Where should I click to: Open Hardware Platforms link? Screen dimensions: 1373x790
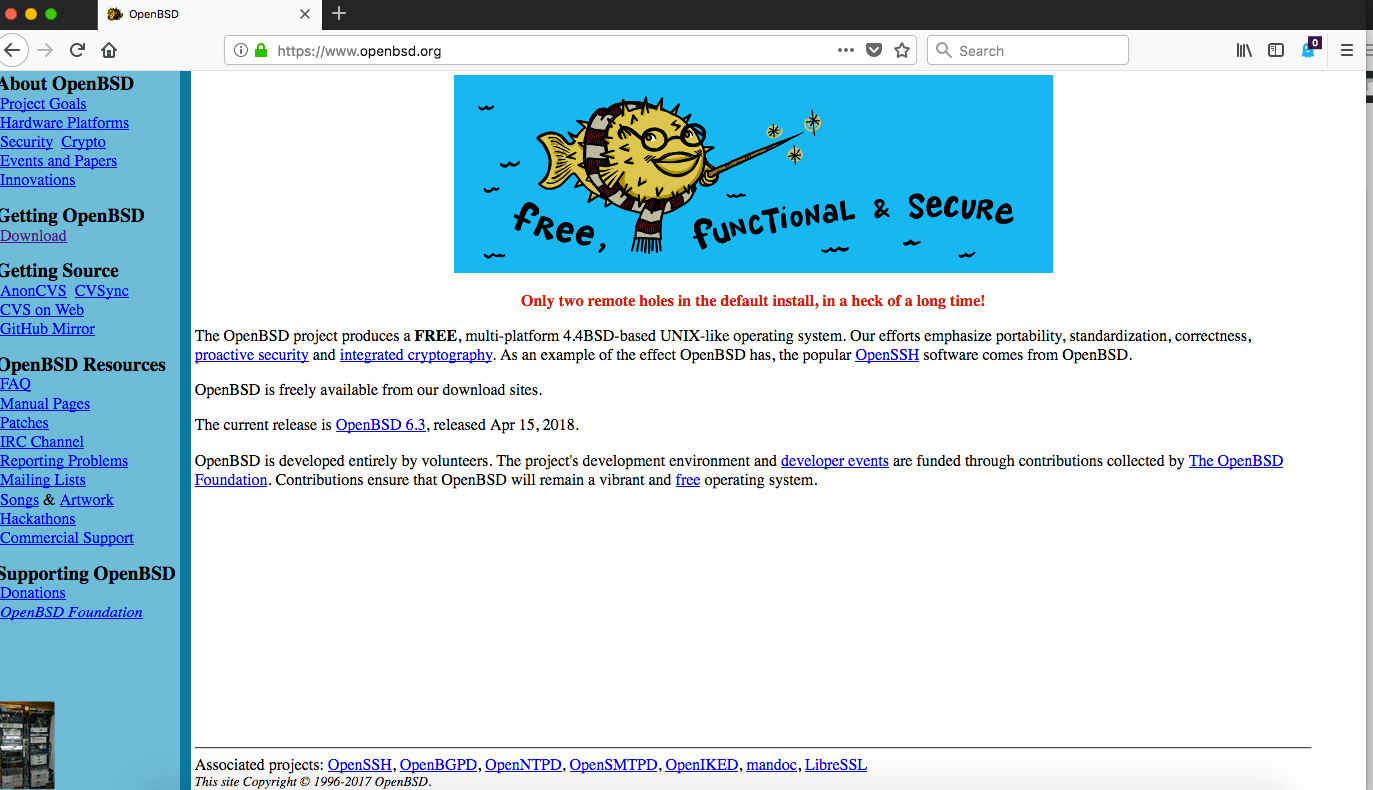[64, 123]
